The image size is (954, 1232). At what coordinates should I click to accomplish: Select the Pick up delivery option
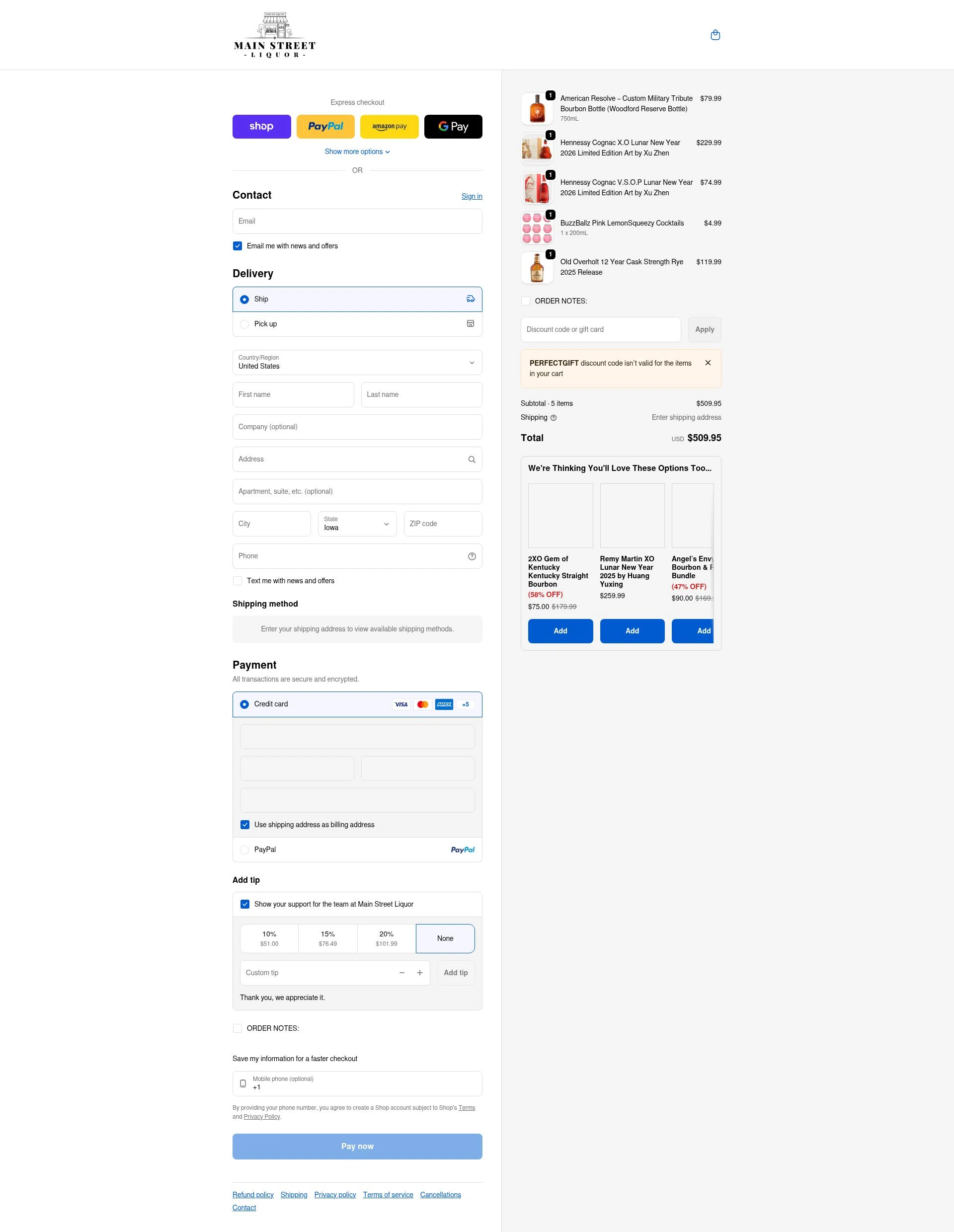point(244,324)
